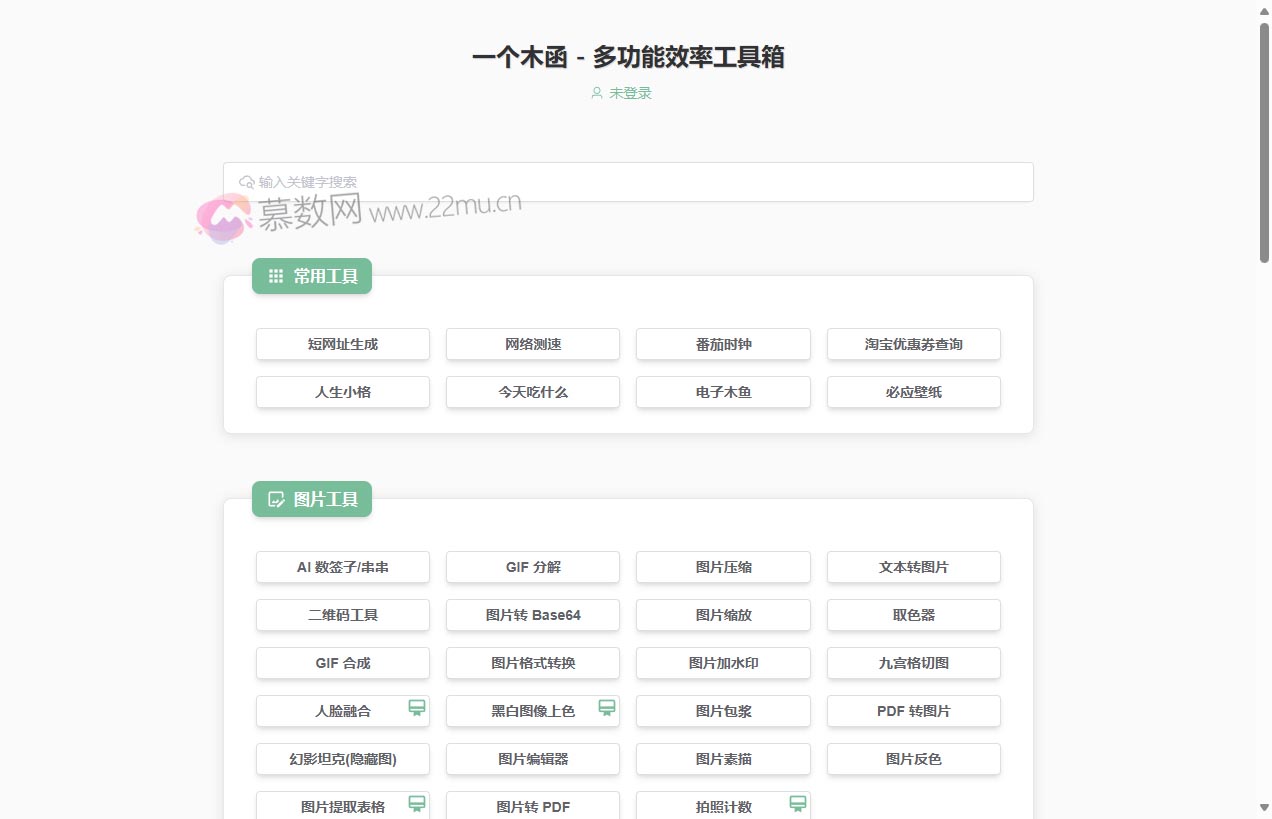This screenshot has width=1272, height=819.
Task: Click the magnifier icon inside the search box
Action: click(245, 181)
